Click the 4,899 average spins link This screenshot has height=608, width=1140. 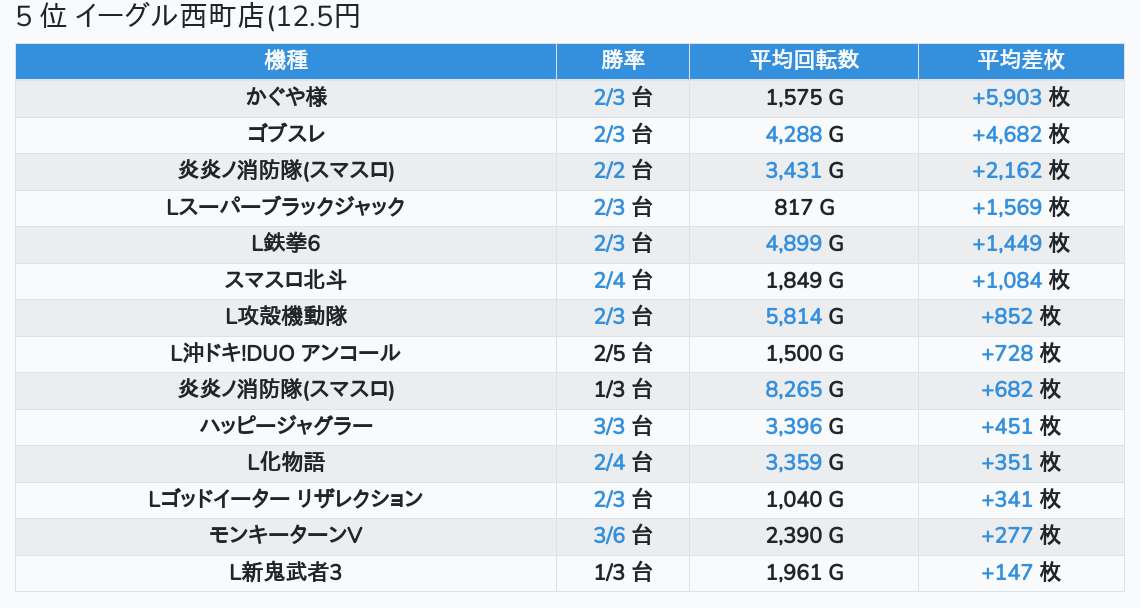click(794, 244)
